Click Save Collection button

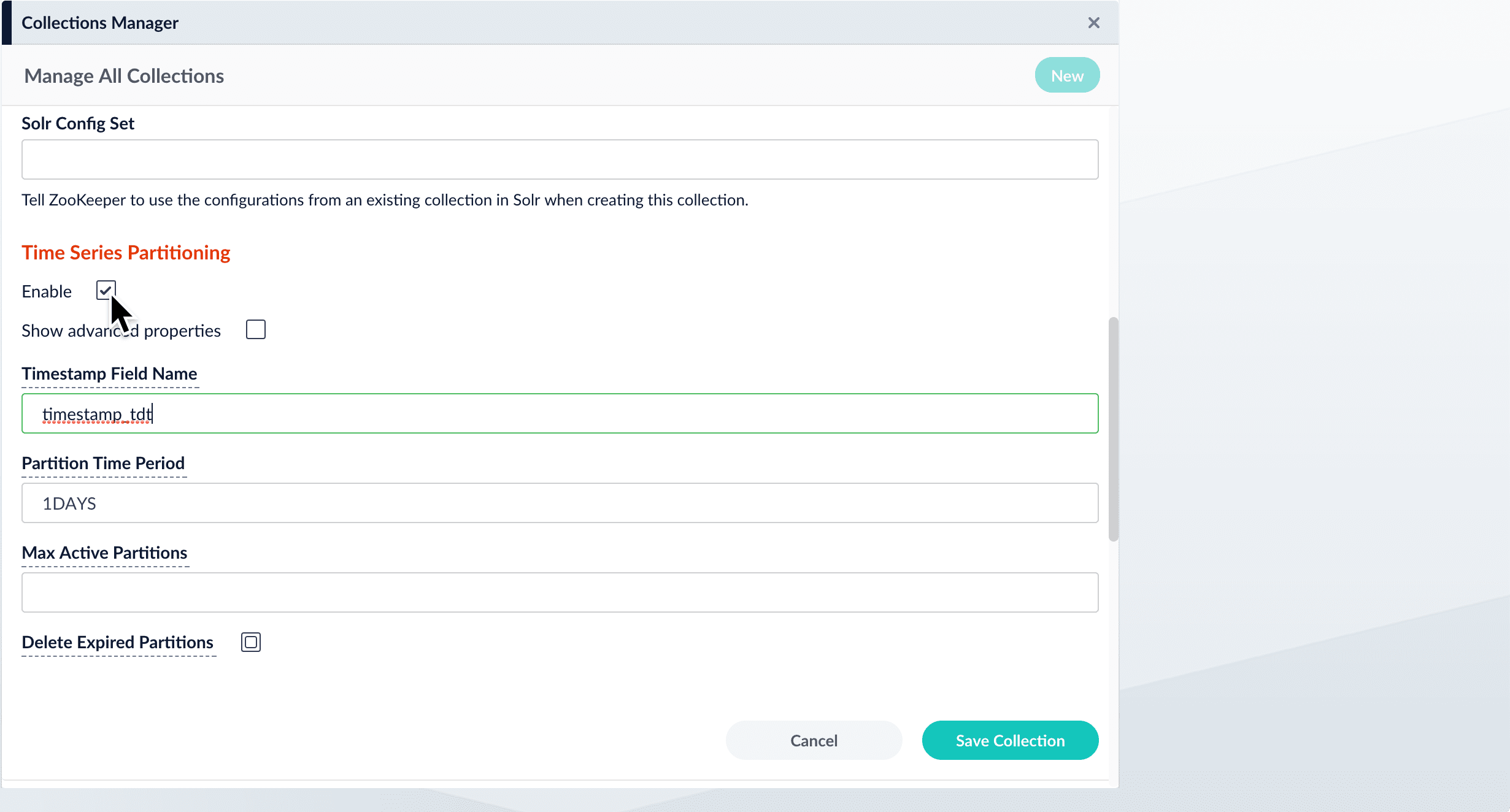click(1009, 740)
